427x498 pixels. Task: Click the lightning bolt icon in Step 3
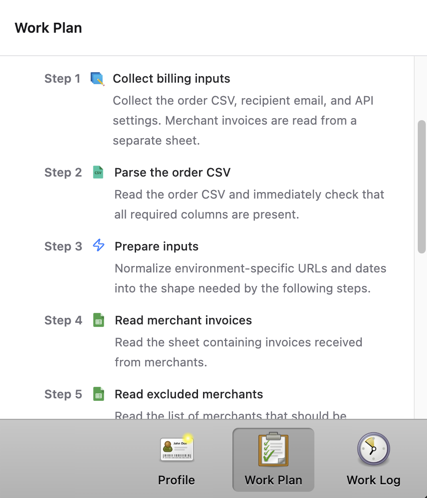(x=98, y=245)
